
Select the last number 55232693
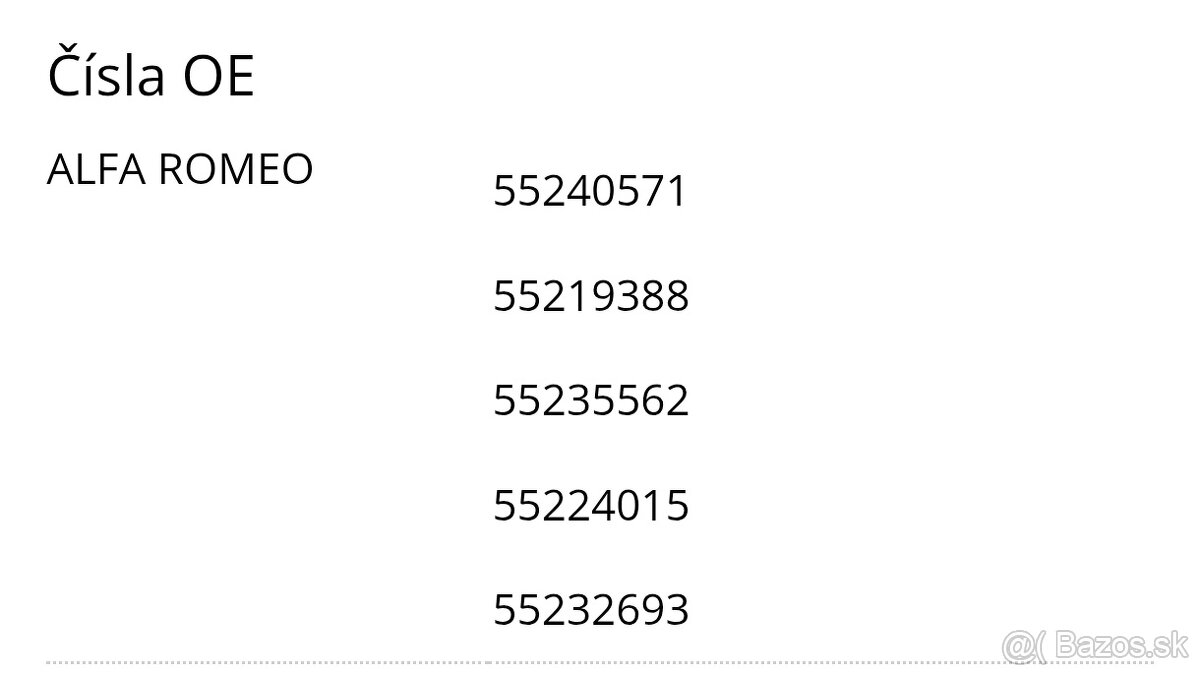(x=590, y=610)
